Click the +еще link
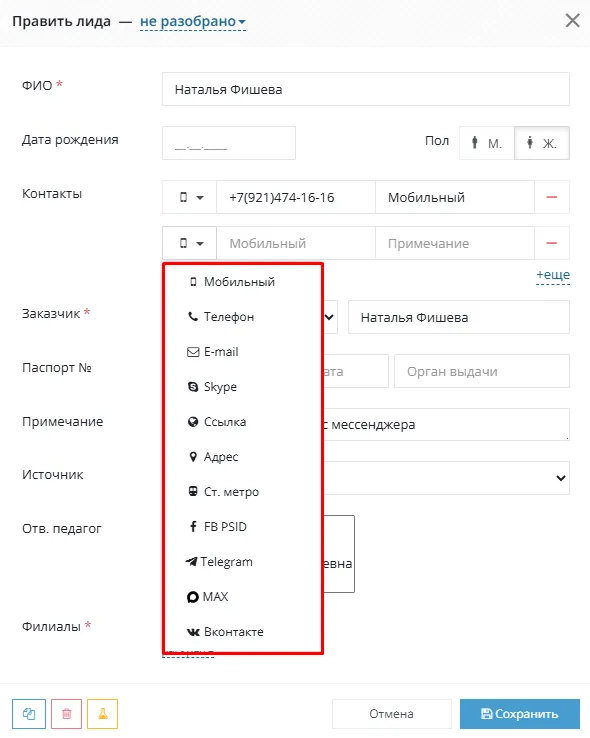Image resolution: width=590 pixels, height=738 pixels. point(553,275)
